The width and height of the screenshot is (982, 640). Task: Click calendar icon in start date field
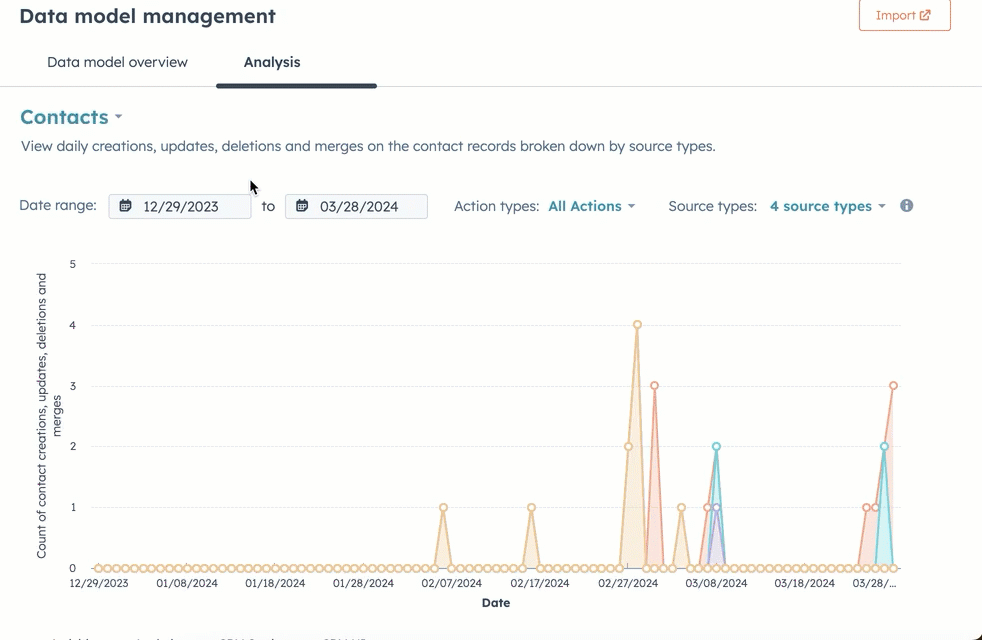[x=125, y=206]
